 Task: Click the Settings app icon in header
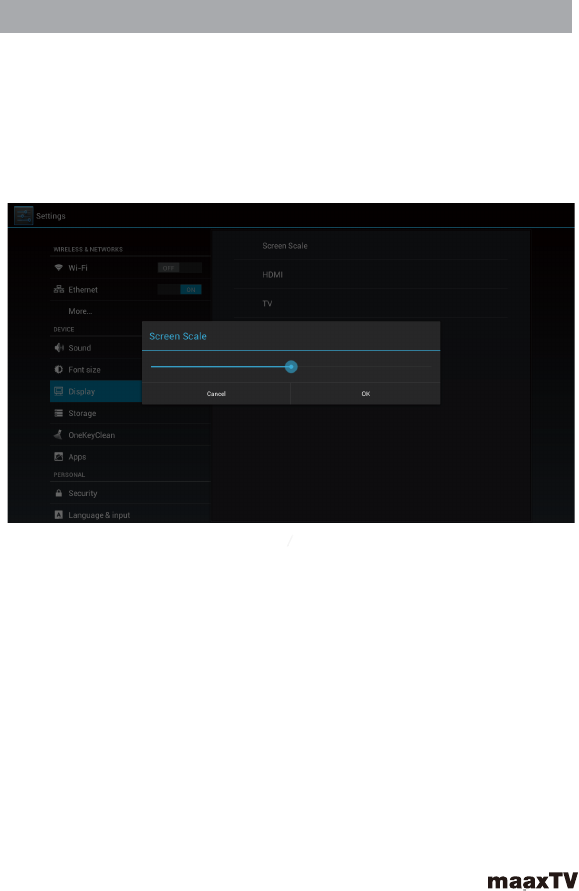pyautogui.click(x=23, y=216)
